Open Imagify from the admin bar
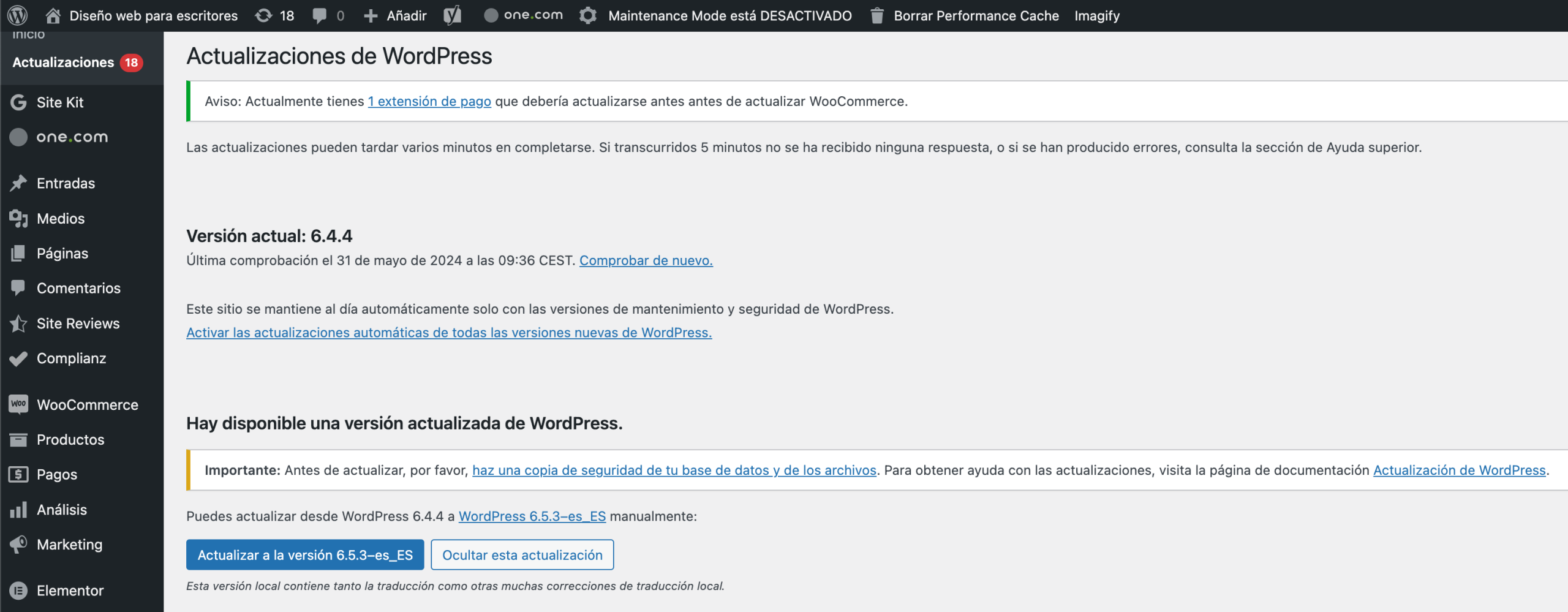This screenshot has height=612, width=1568. click(x=1096, y=15)
